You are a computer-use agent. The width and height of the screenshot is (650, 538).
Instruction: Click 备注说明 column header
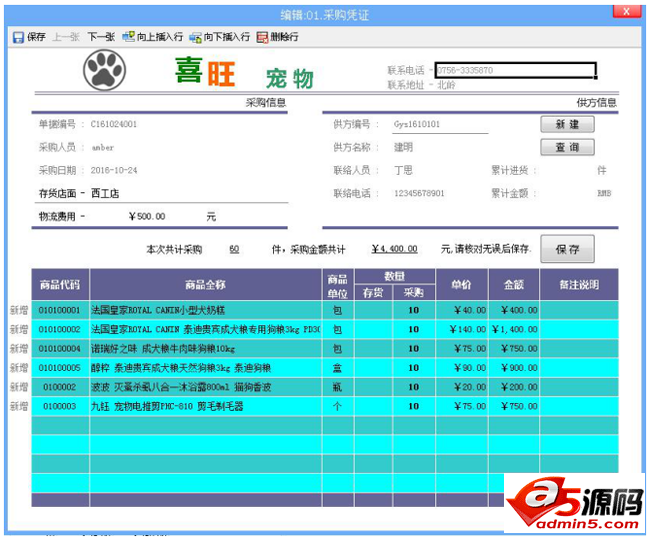coord(579,284)
